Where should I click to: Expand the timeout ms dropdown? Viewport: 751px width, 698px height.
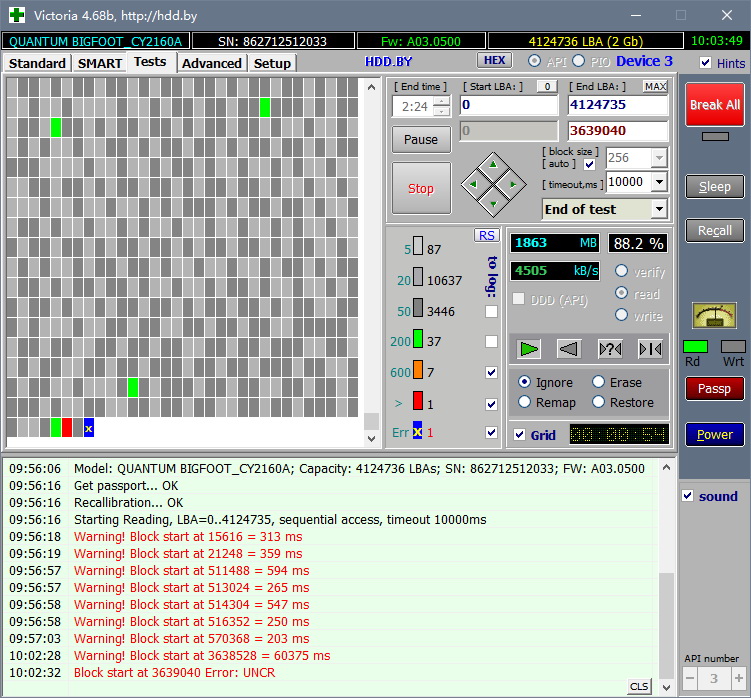pyautogui.click(x=658, y=182)
